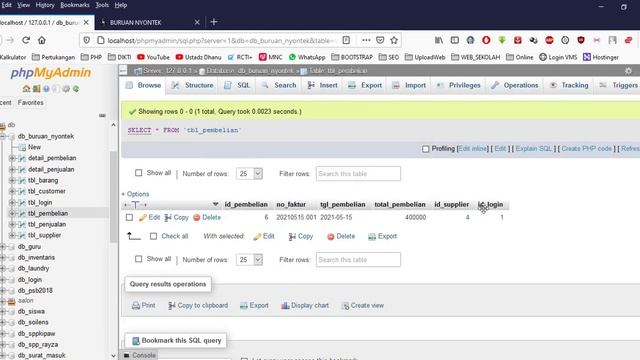The height and width of the screenshot is (360, 640).
Task: Open the page actions three-dot menu
Action: tap(366, 40)
